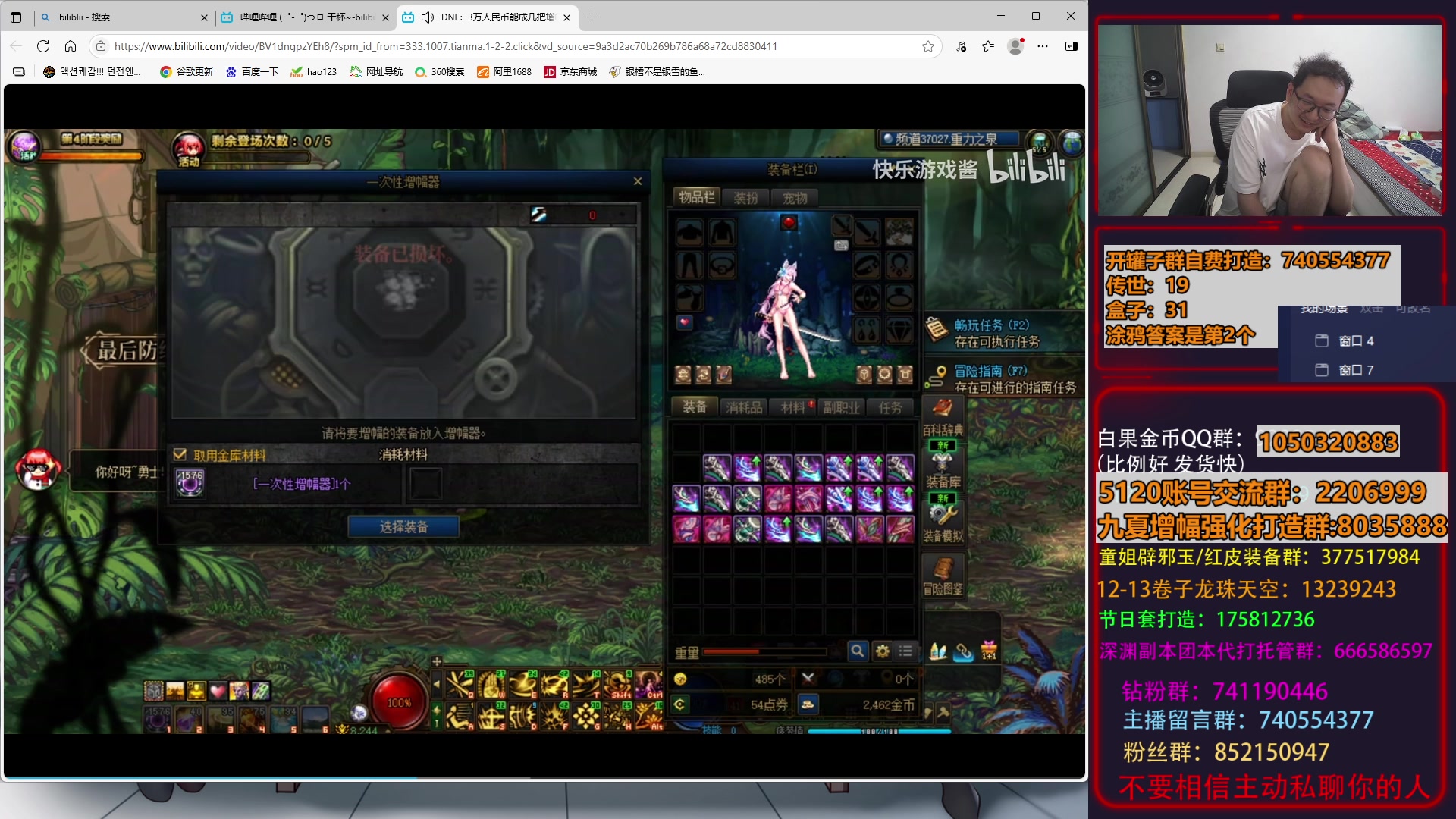Close the 一次性增幅器 dialog
The width and height of the screenshot is (1456, 819).
click(638, 181)
